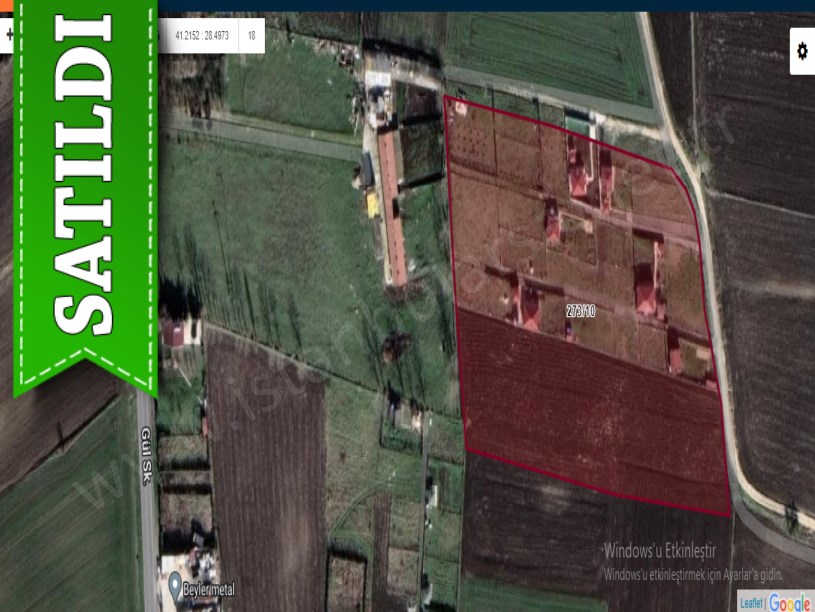Click the Beyler metal place name
The height and width of the screenshot is (612, 815).
click(x=208, y=590)
